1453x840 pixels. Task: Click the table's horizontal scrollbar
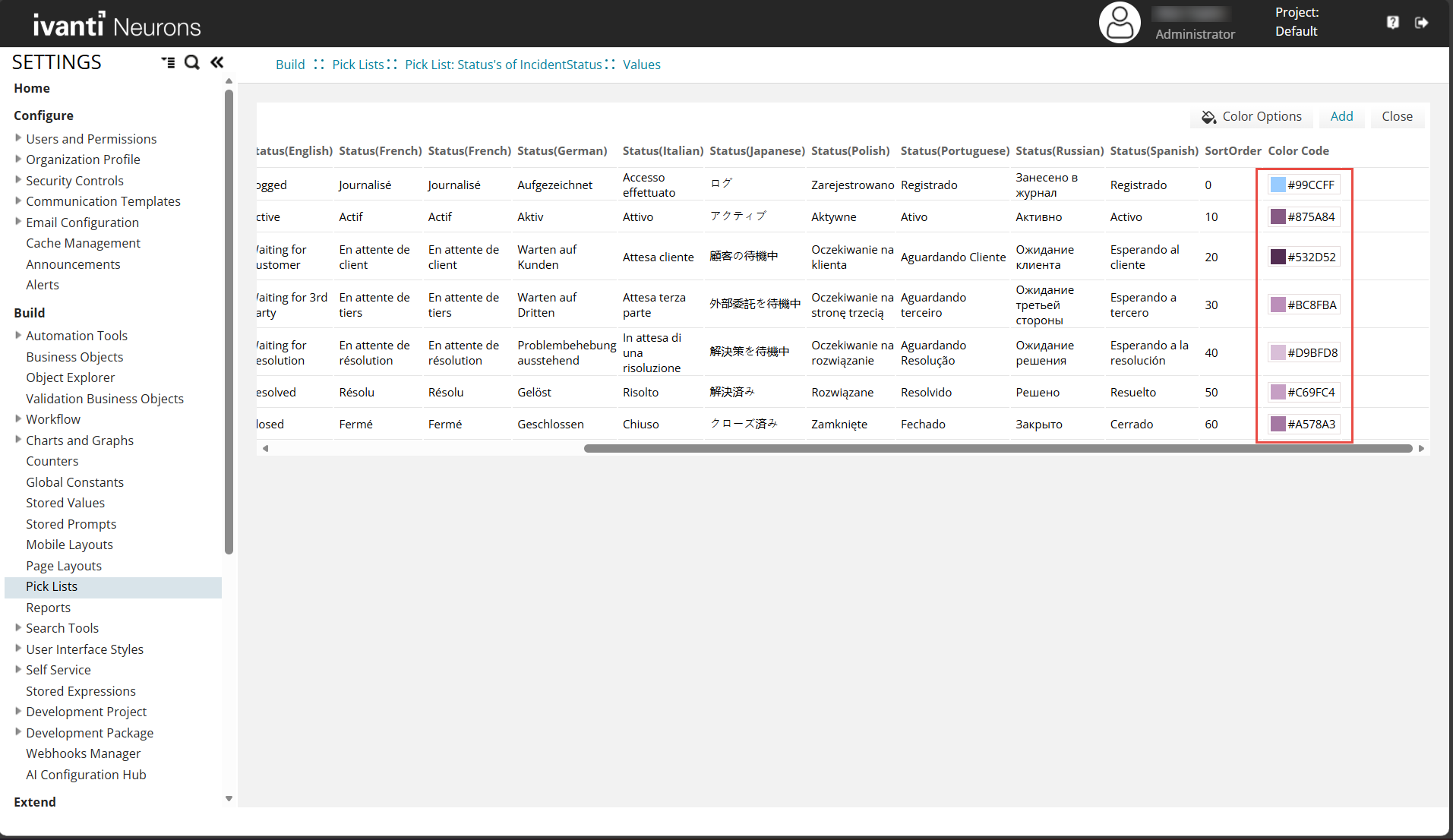coord(997,449)
